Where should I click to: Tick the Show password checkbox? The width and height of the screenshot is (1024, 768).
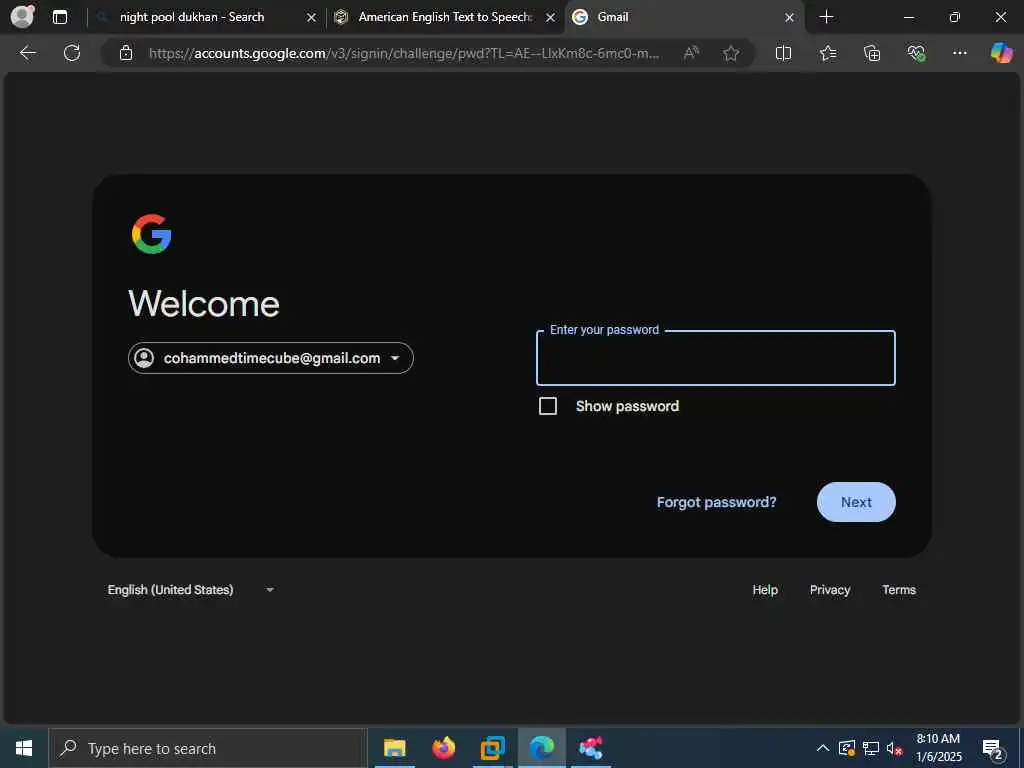[x=548, y=406]
